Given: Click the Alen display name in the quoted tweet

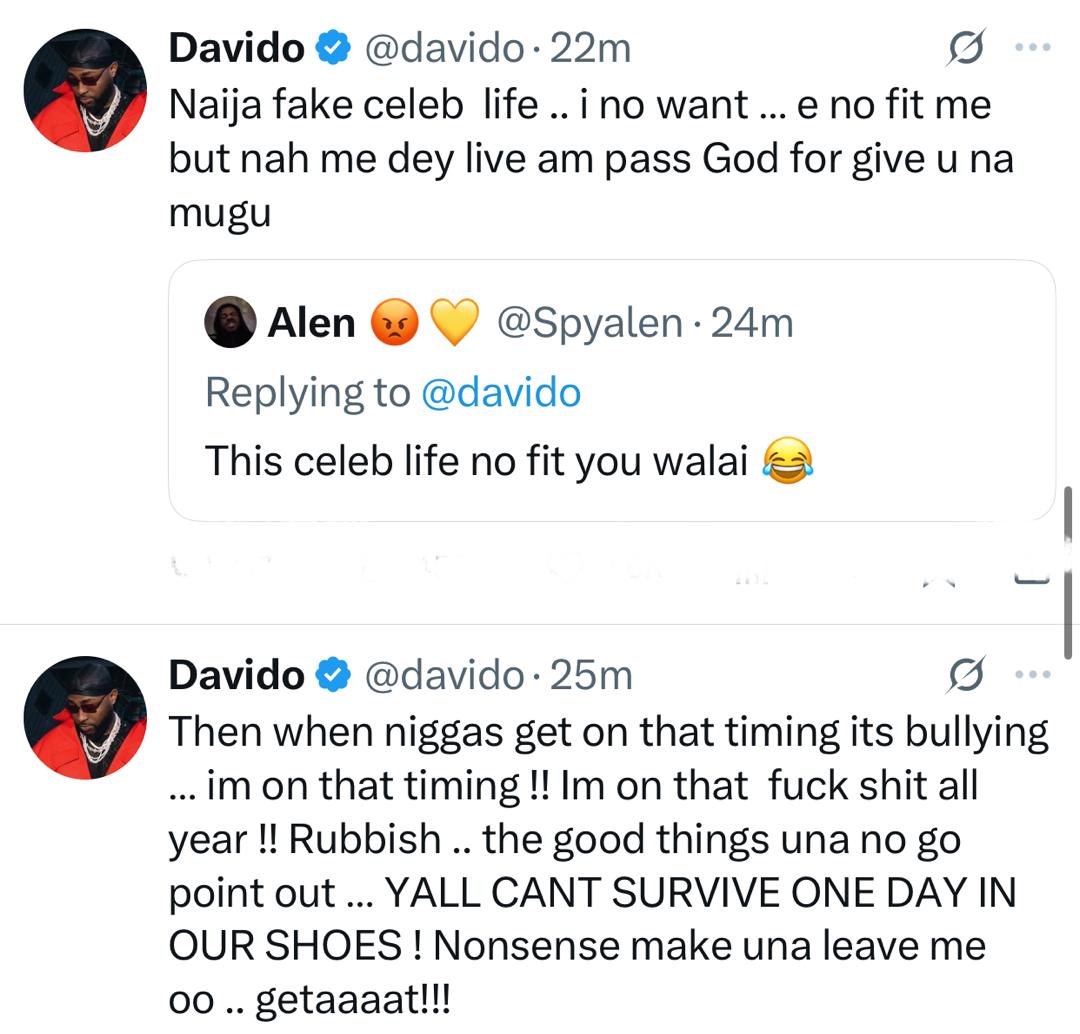Looking at the screenshot, I should 311,323.
